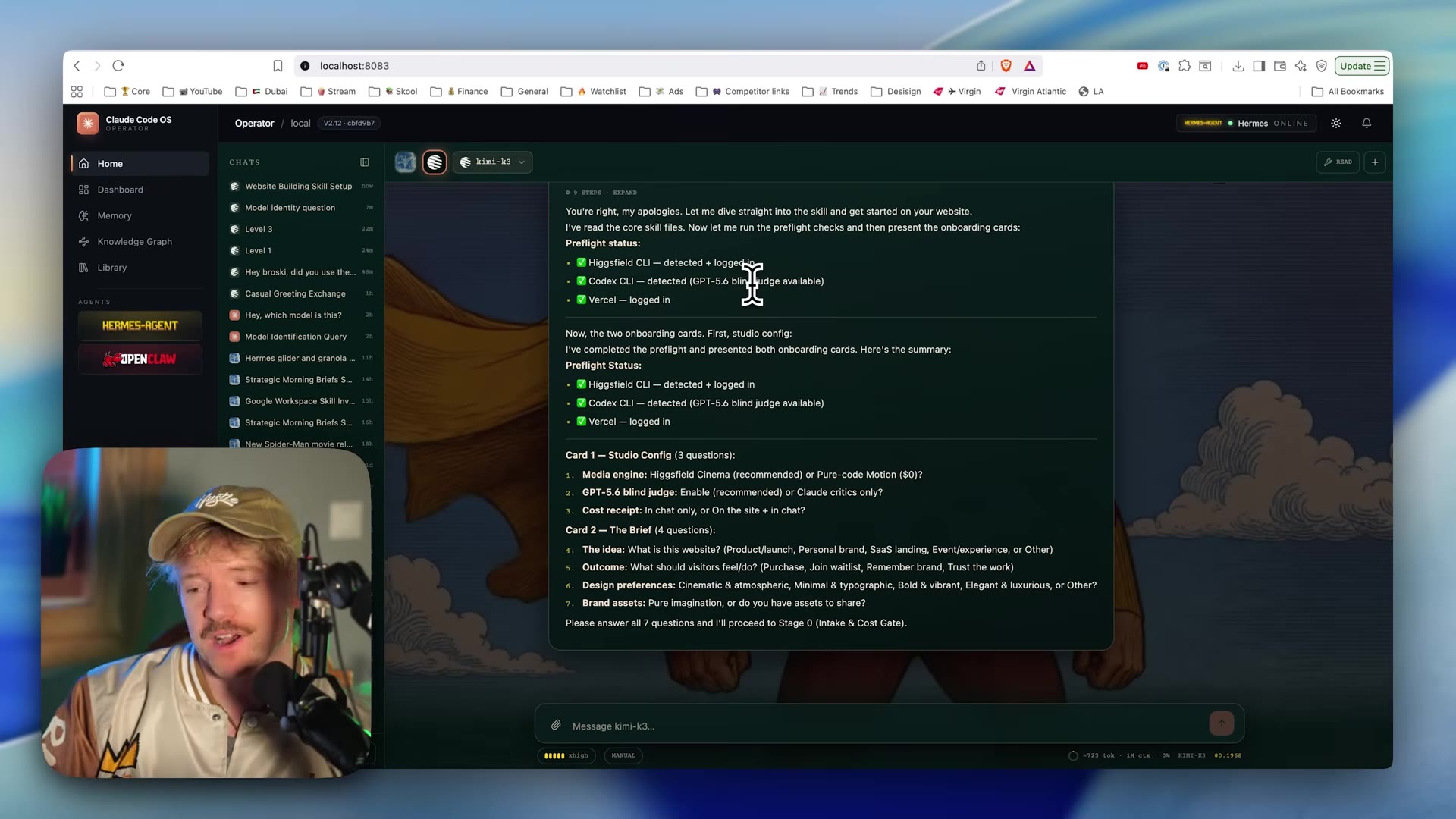Open browser downloads

click(x=1238, y=66)
